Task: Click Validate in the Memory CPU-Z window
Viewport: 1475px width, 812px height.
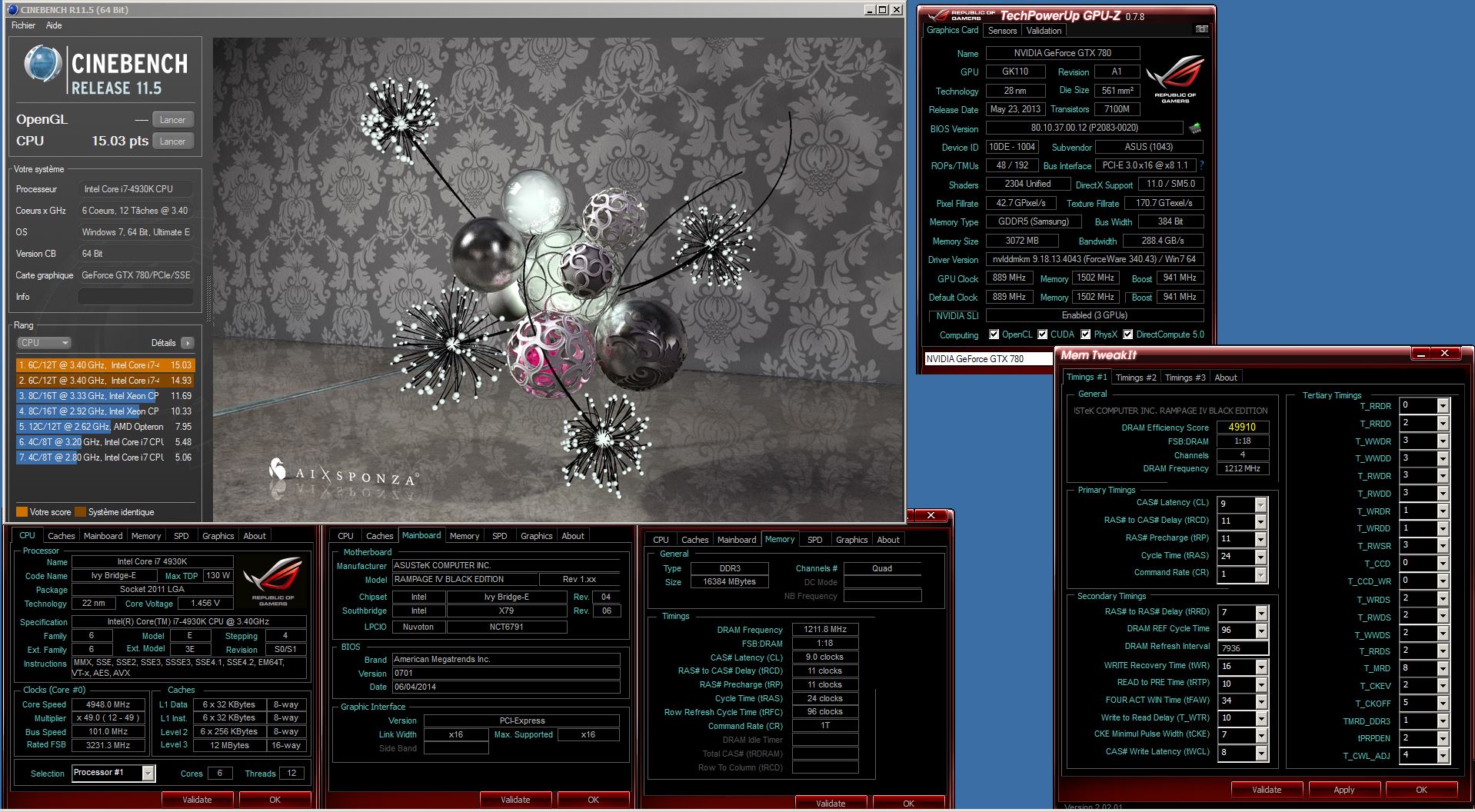Action: [x=831, y=804]
